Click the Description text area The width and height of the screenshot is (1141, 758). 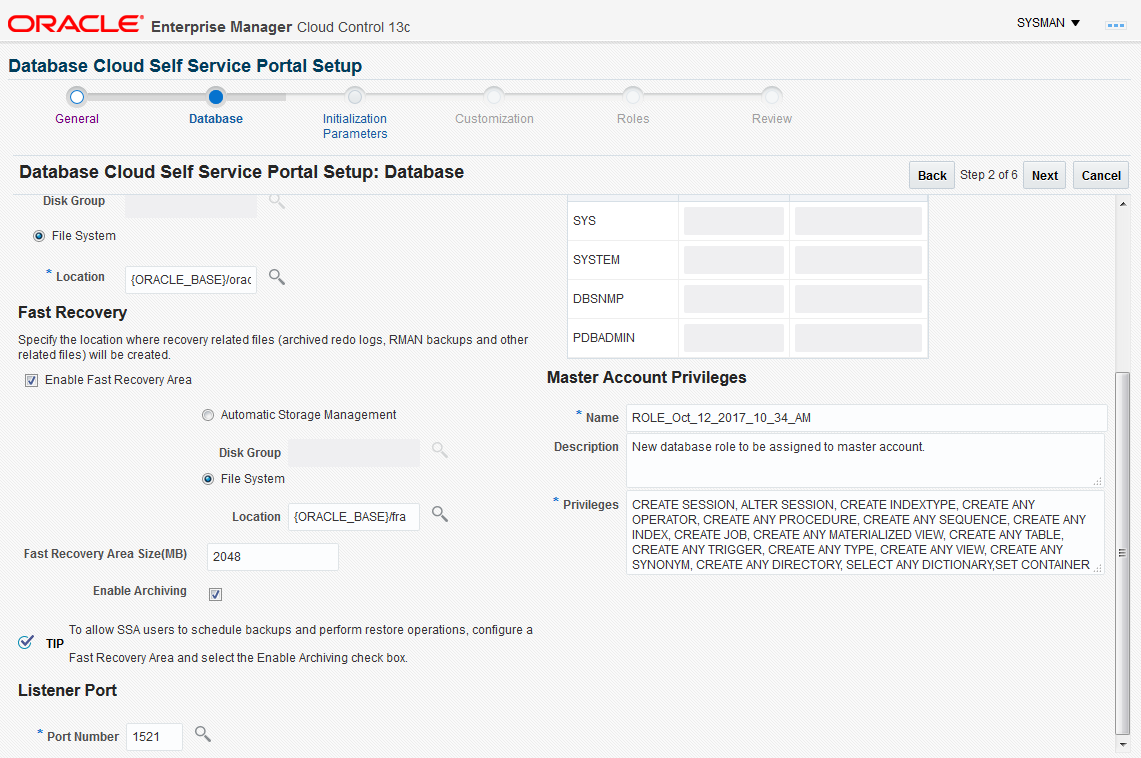point(865,460)
